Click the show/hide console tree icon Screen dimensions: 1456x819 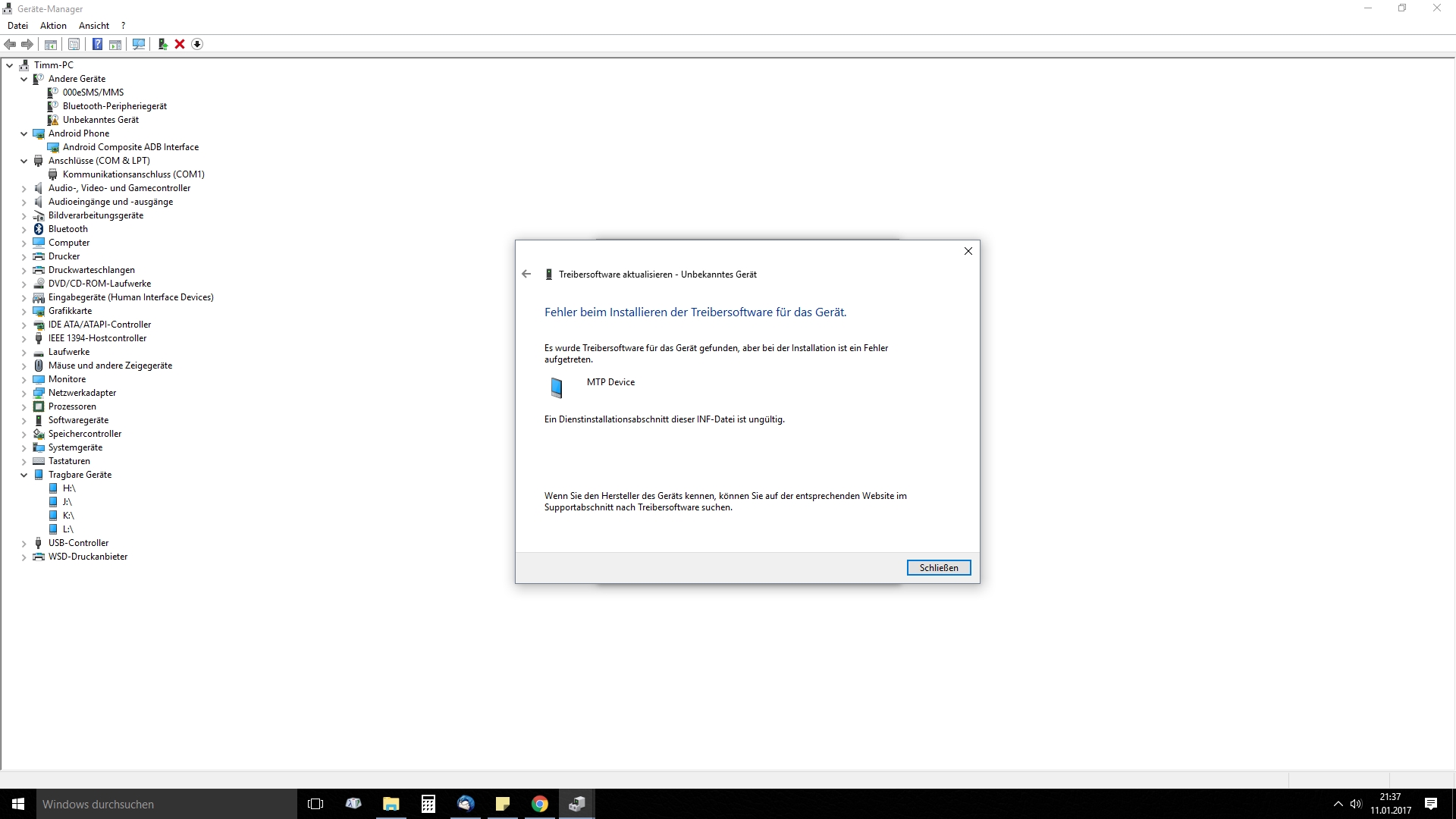coord(50,44)
